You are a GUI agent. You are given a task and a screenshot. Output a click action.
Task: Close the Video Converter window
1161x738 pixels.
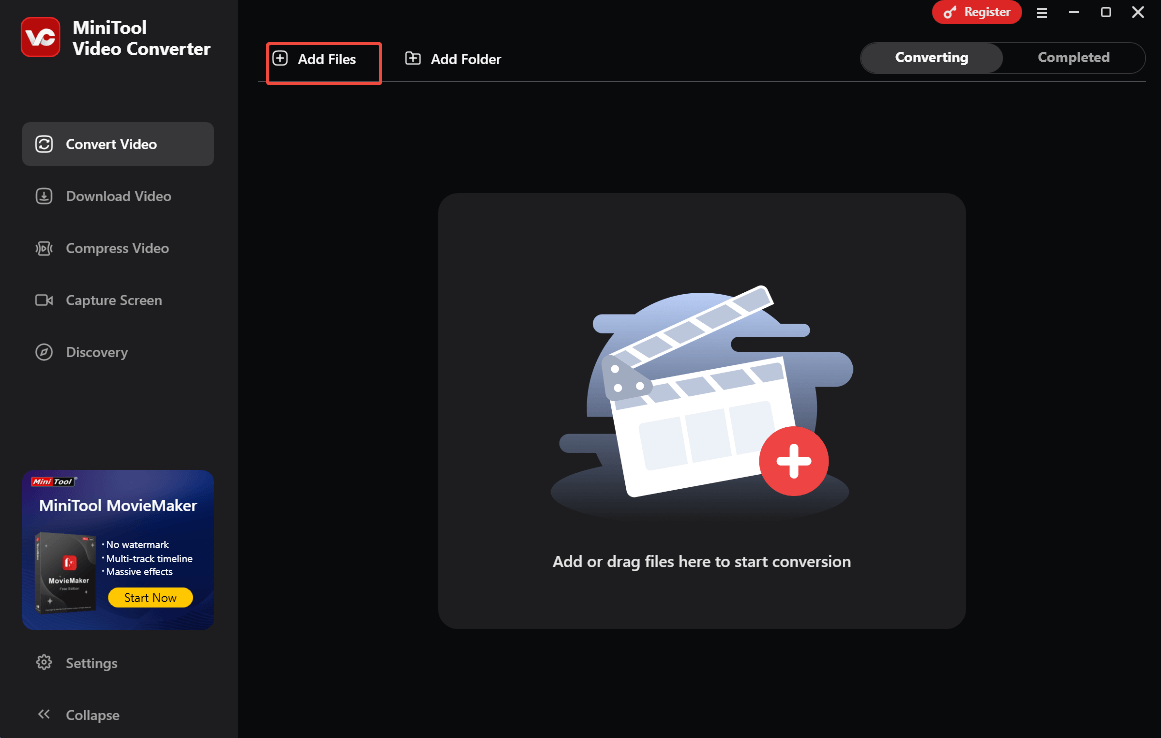(x=1138, y=12)
